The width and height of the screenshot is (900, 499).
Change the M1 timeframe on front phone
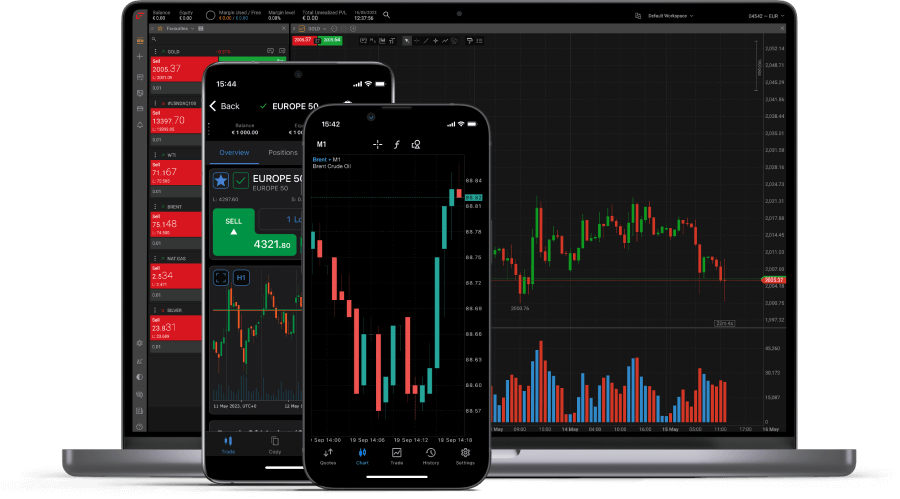(321, 144)
